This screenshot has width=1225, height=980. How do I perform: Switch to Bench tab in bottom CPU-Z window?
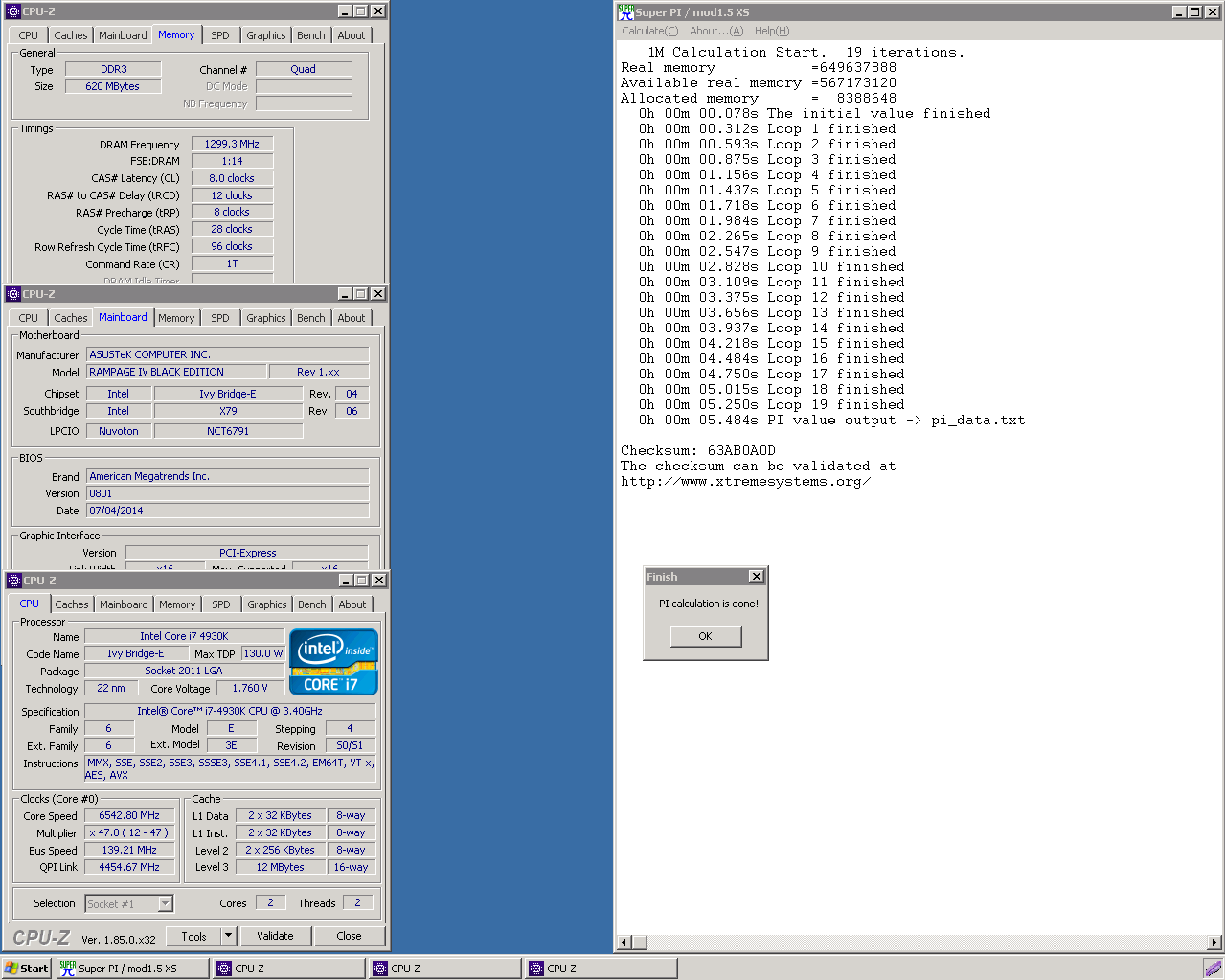312,604
